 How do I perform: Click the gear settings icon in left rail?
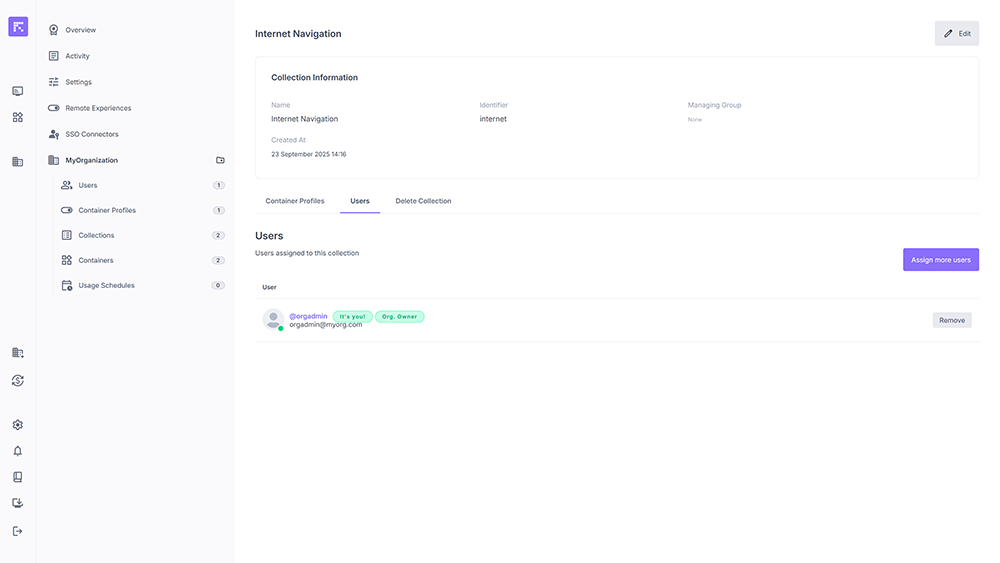pyautogui.click(x=17, y=425)
